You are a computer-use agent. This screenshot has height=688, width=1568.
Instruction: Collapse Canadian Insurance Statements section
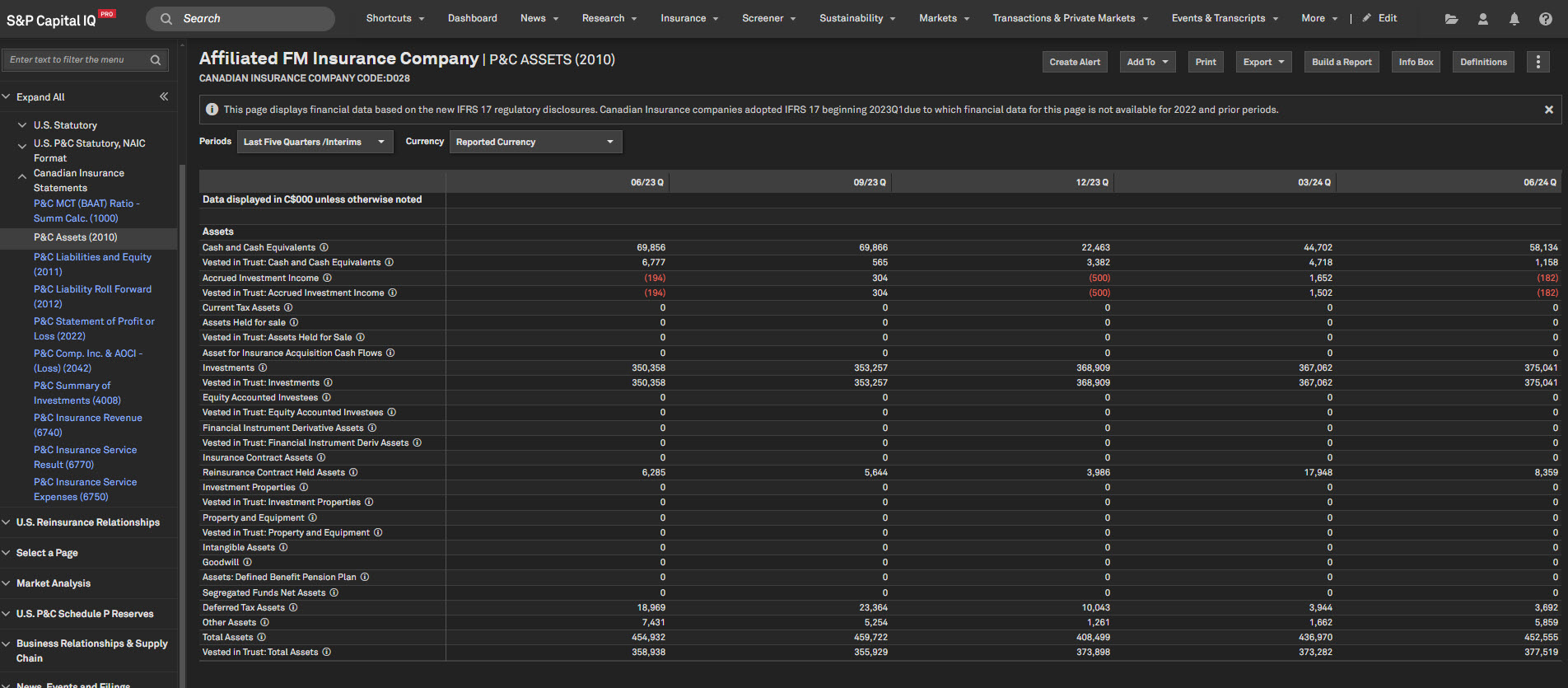click(x=22, y=176)
